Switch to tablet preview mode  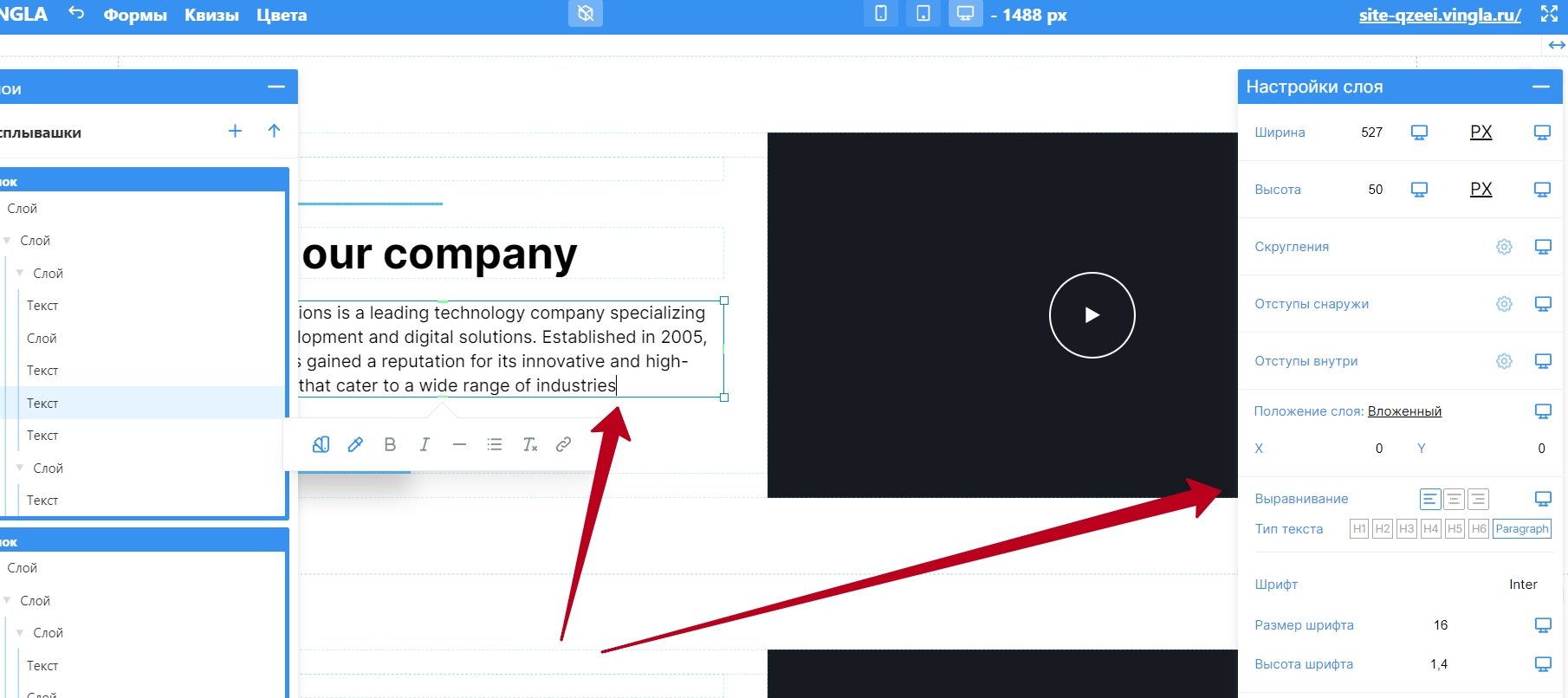(923, 14)
